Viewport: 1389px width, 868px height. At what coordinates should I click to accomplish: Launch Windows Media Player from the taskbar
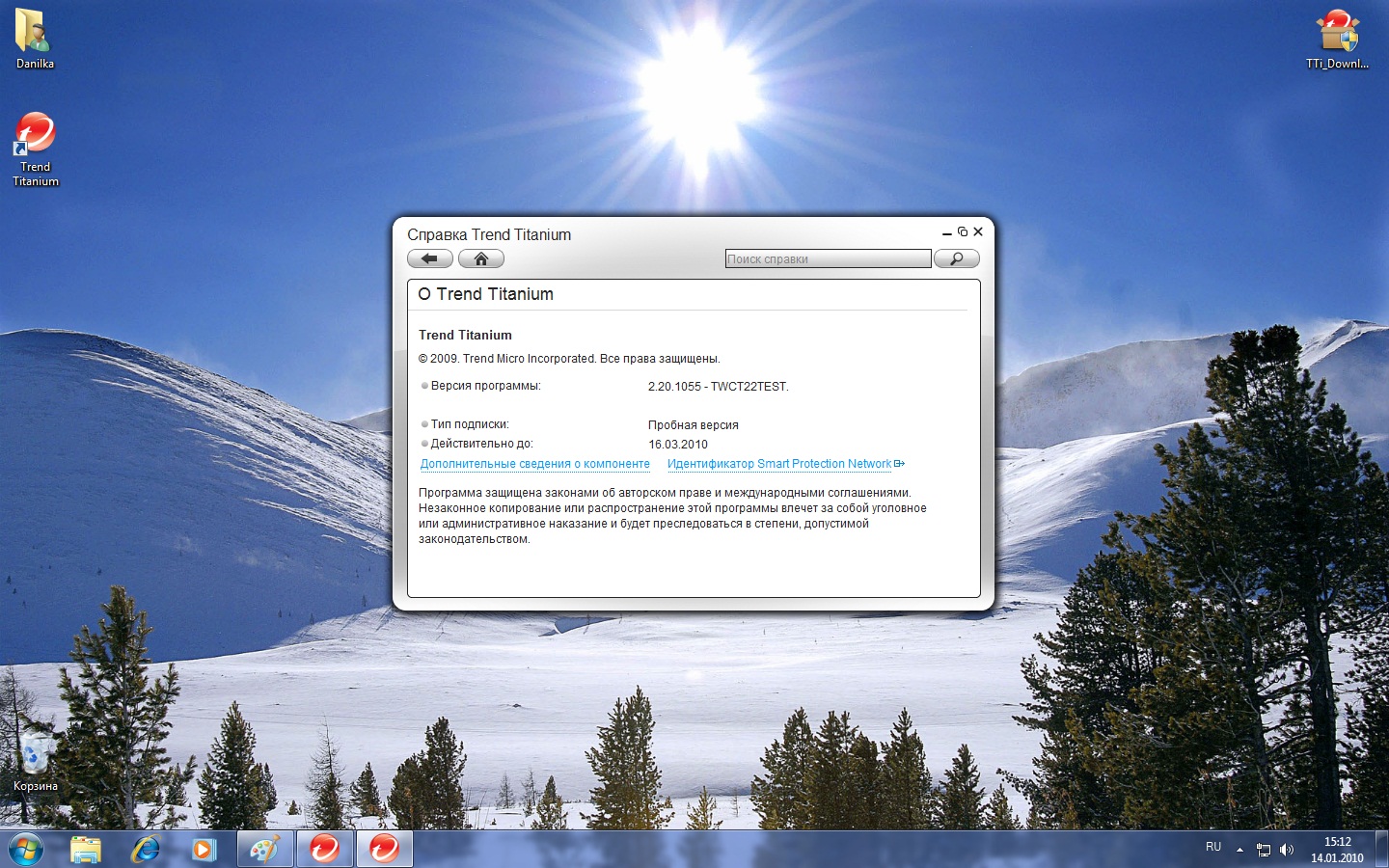[x=204, y=850]
